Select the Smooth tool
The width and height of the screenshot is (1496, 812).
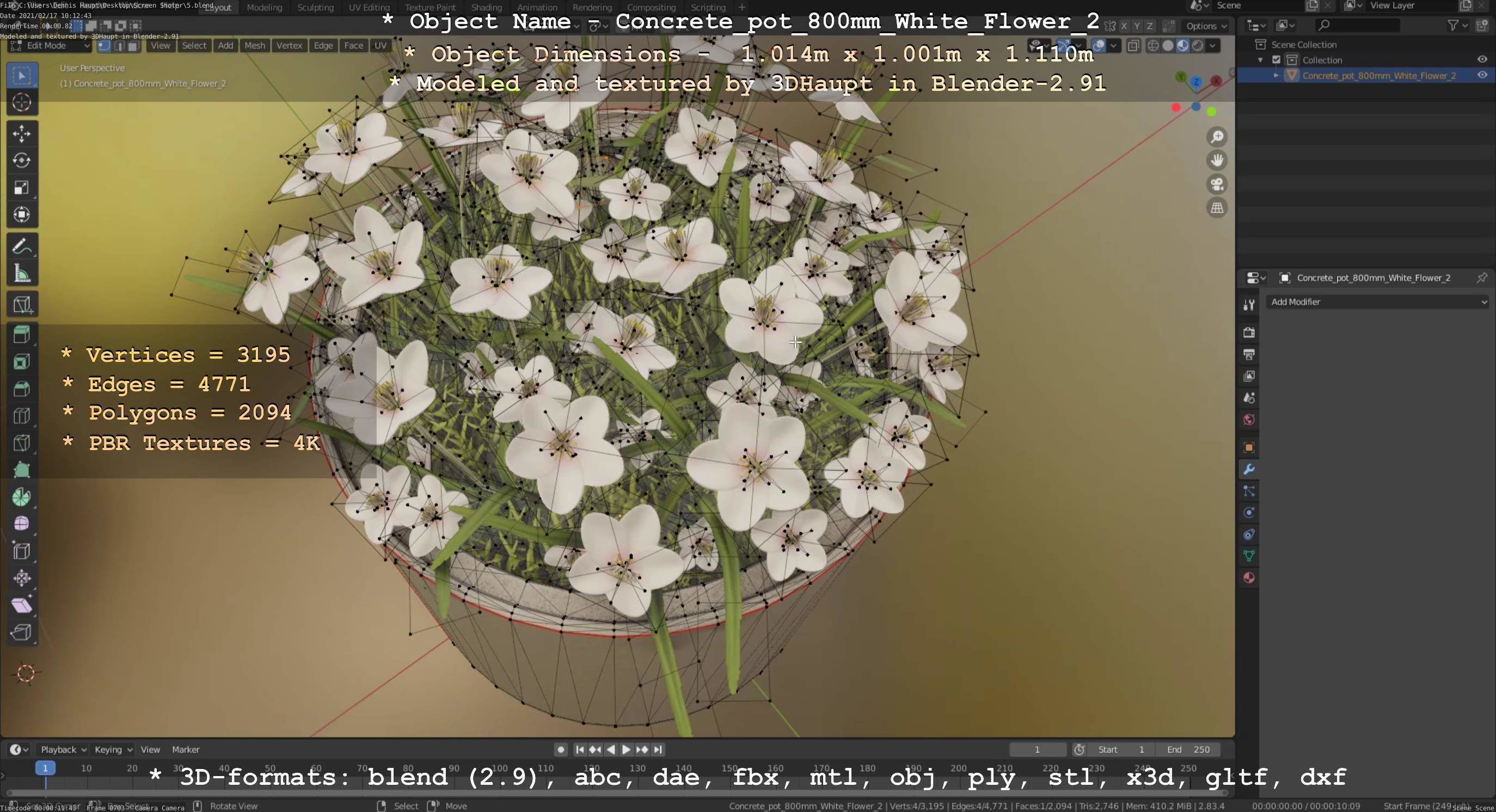(x=22, y=524)
